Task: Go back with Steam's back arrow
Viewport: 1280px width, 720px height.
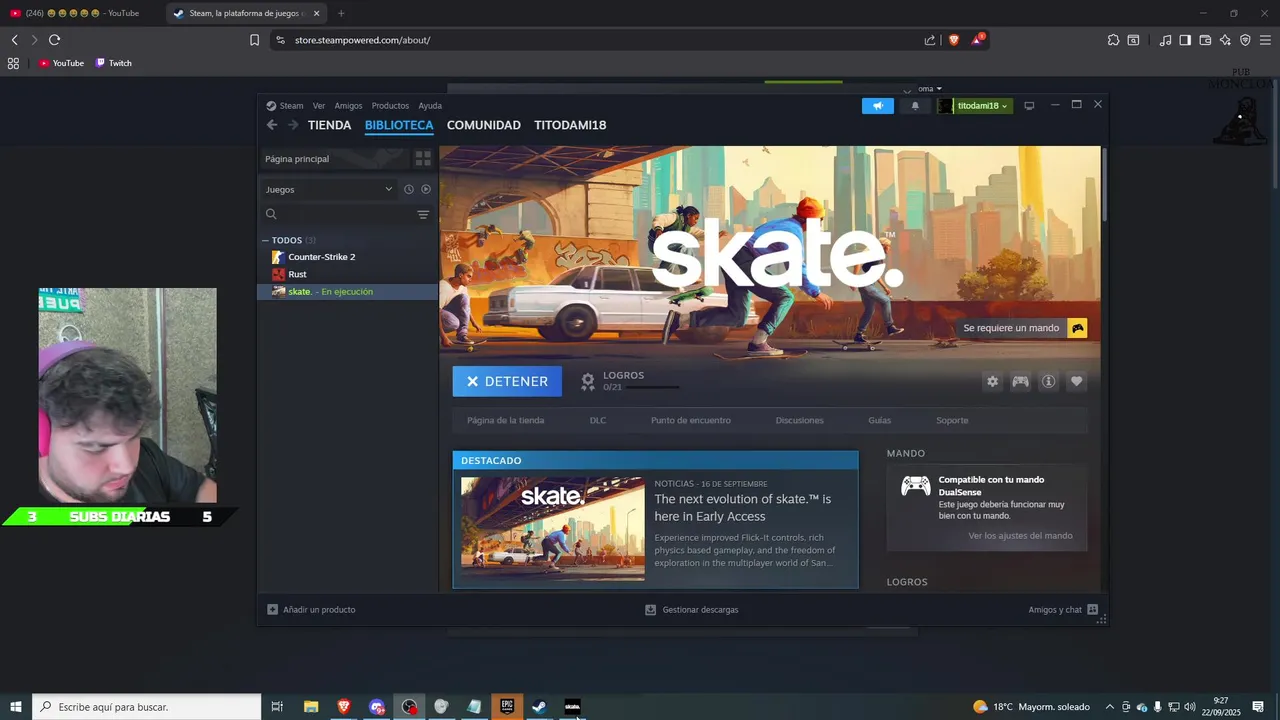Action: point(272,125)
